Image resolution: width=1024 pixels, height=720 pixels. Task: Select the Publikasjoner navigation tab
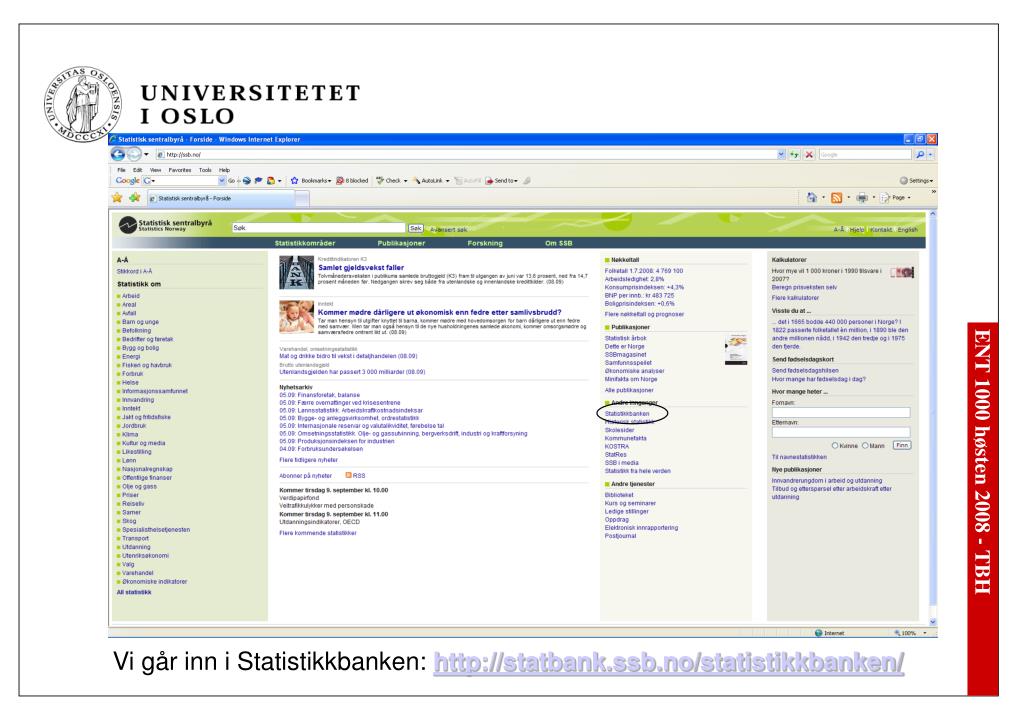coord(401,243)
